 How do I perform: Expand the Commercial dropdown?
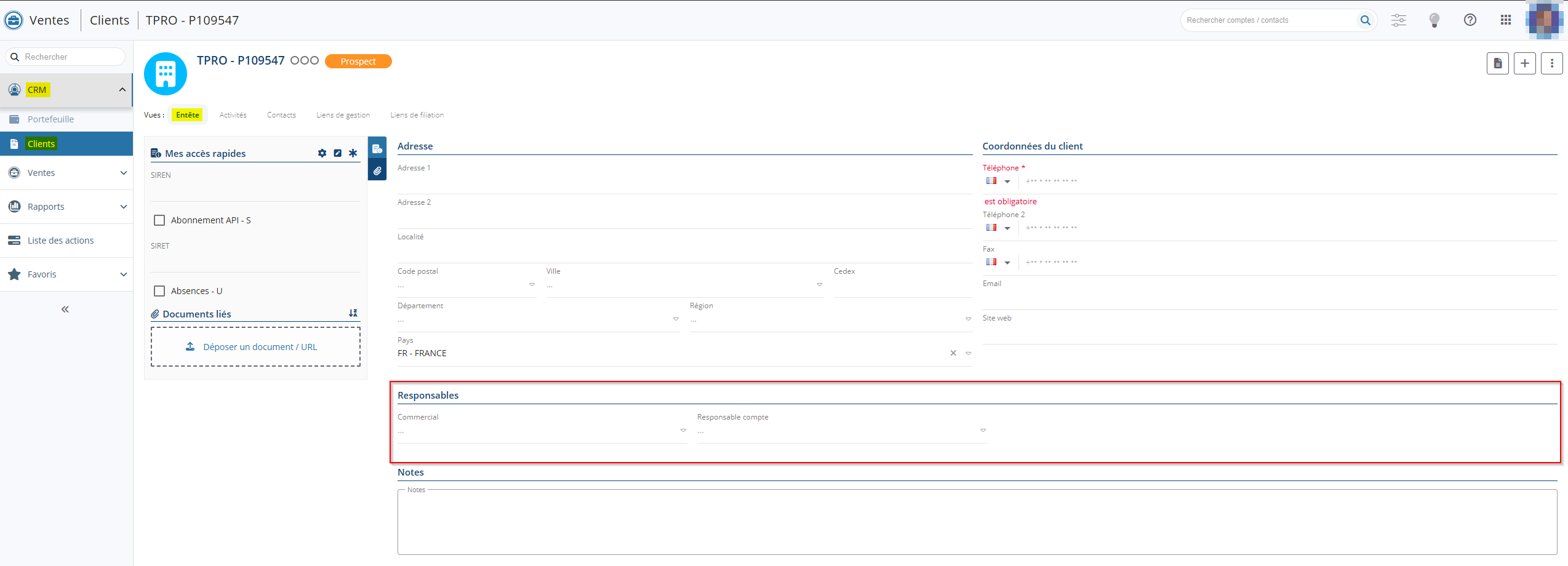(682, 431)
